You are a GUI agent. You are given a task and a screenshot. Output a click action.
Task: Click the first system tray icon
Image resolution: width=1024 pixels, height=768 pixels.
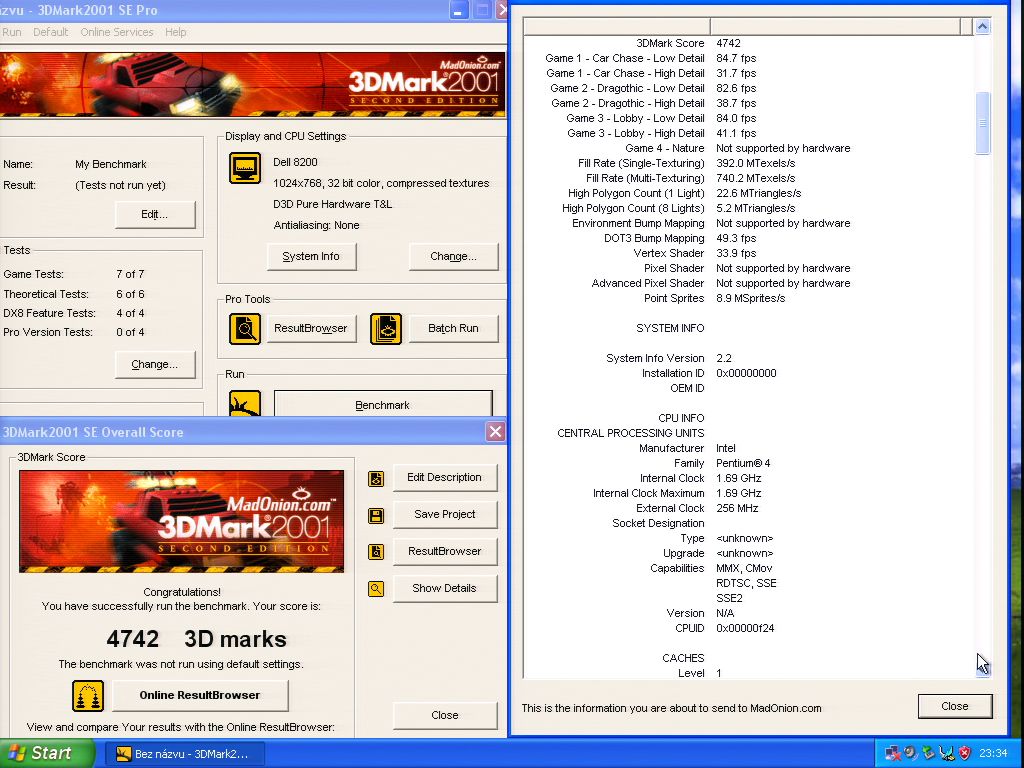tap(892, 753)
